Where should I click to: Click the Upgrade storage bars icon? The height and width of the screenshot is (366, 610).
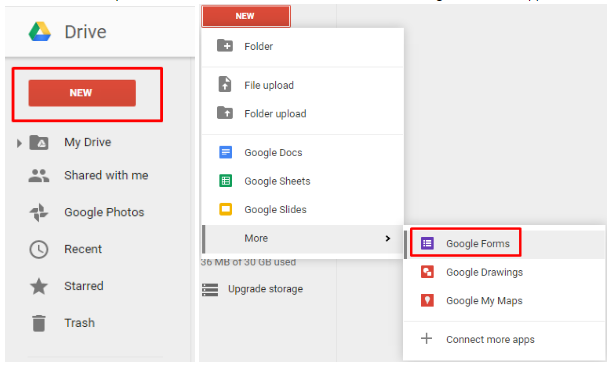click(x=210, y=289)
